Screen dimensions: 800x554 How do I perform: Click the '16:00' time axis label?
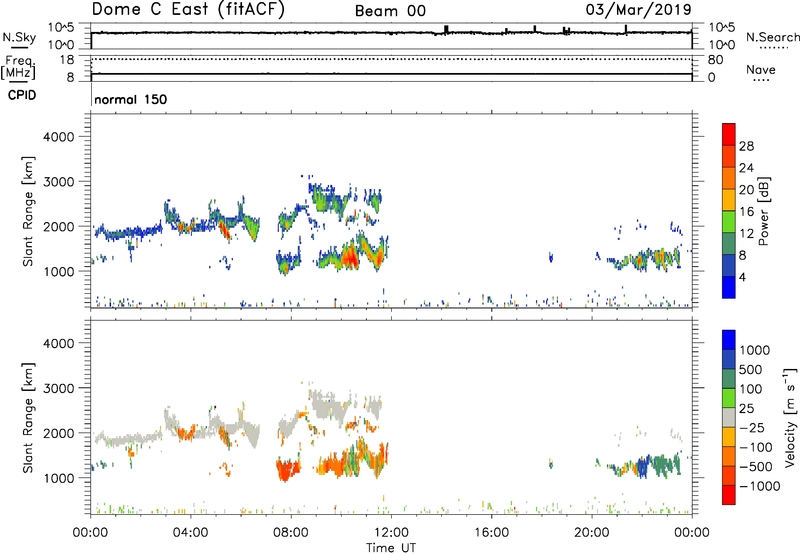(491, 533)
